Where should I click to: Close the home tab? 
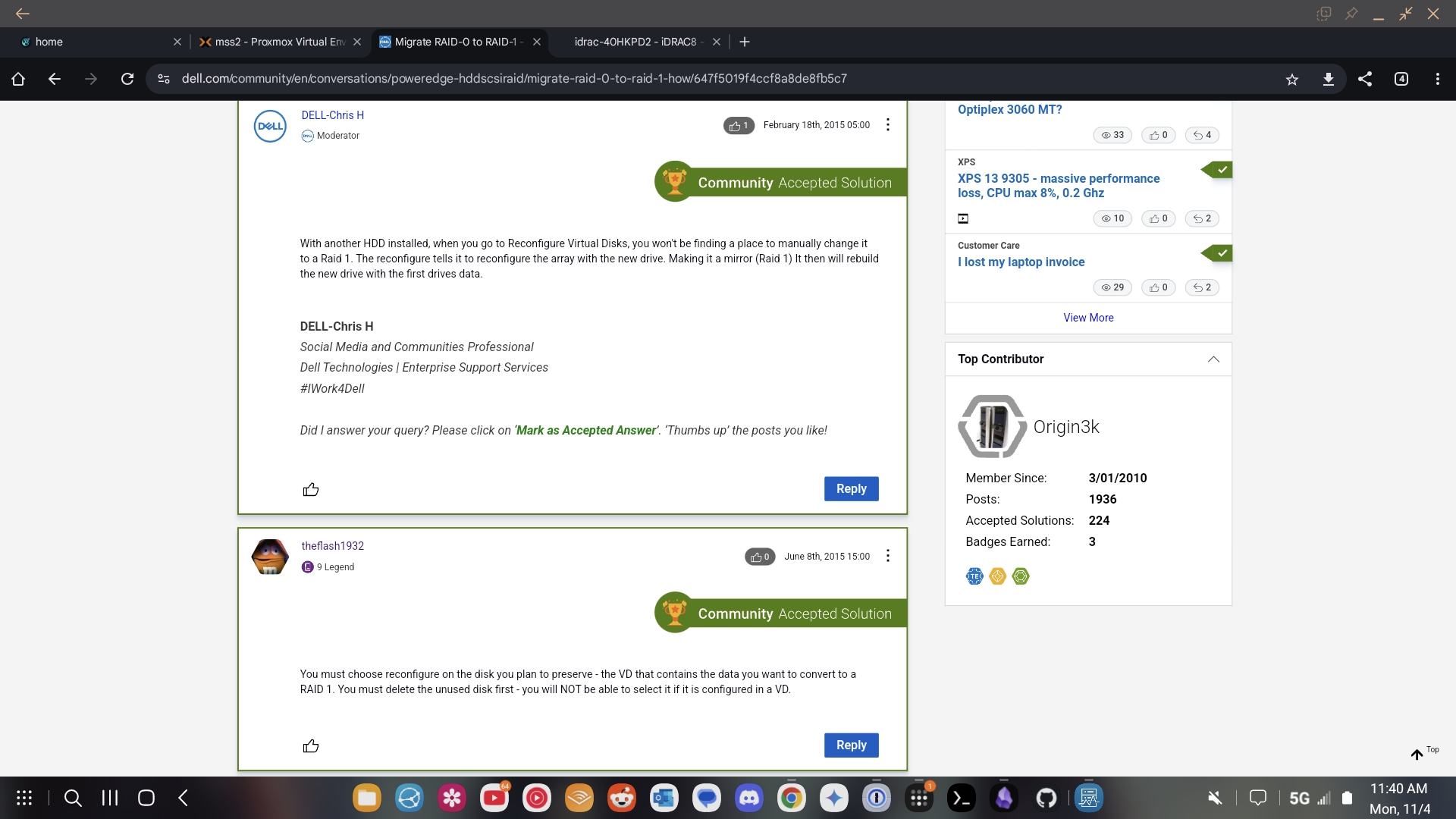177,42
